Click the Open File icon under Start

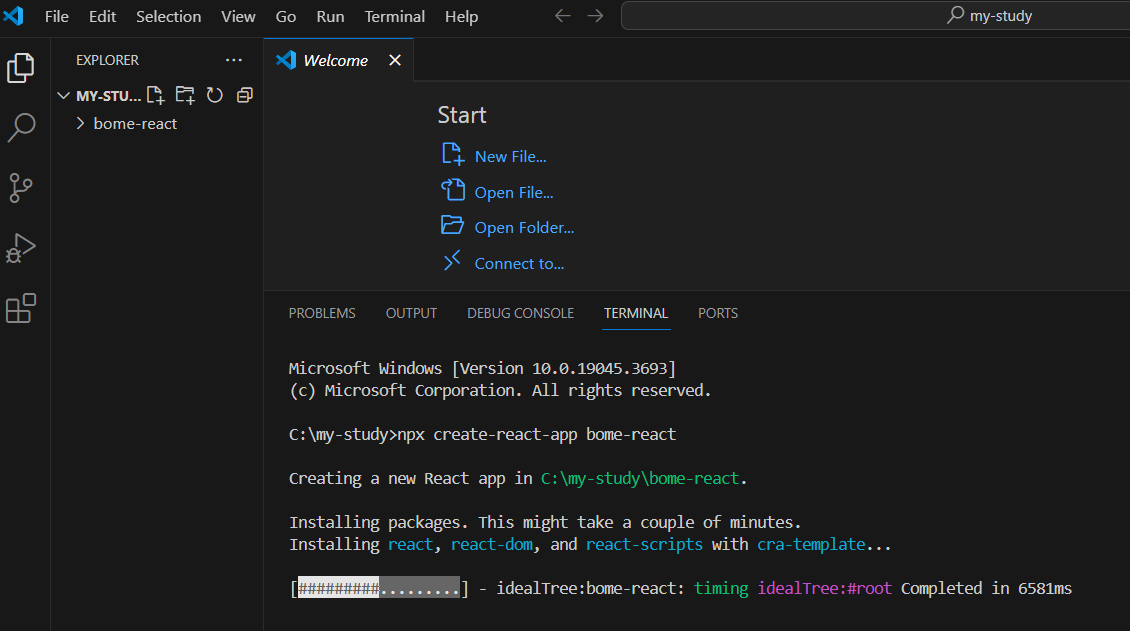point(453,190)
